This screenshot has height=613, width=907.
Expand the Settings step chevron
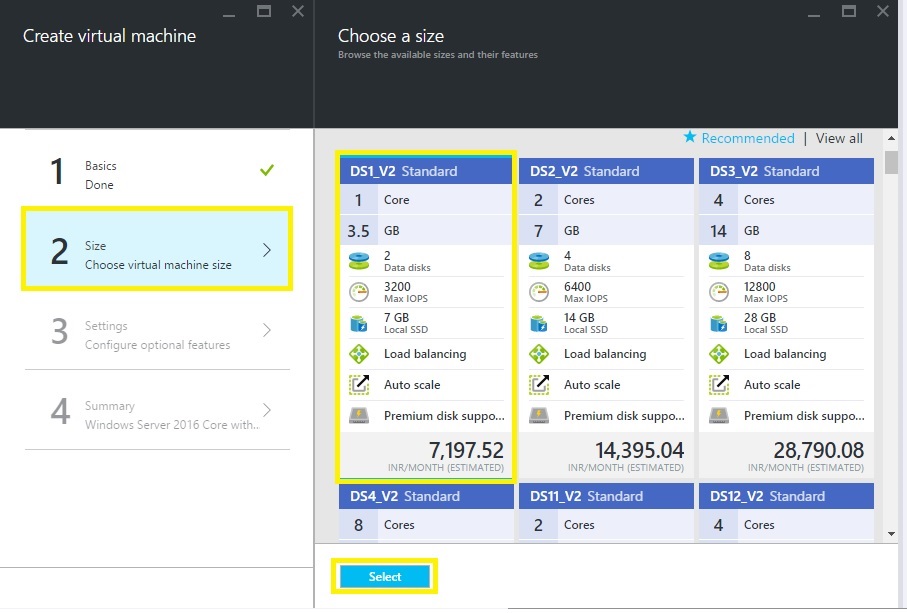267,330
